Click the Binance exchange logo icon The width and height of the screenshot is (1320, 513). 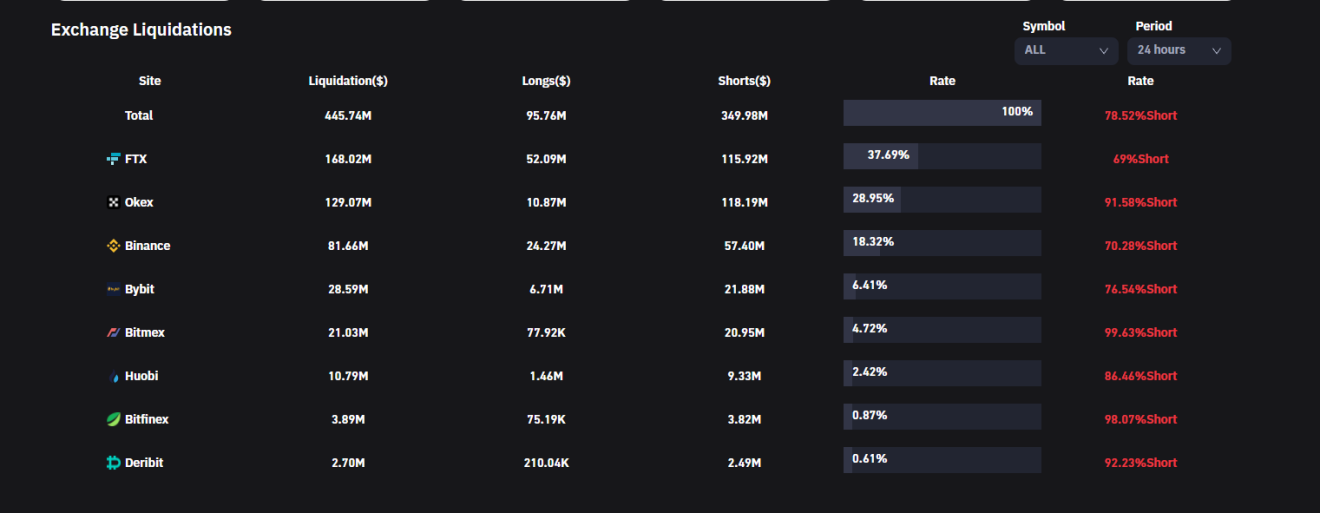[x=113, y=246]
